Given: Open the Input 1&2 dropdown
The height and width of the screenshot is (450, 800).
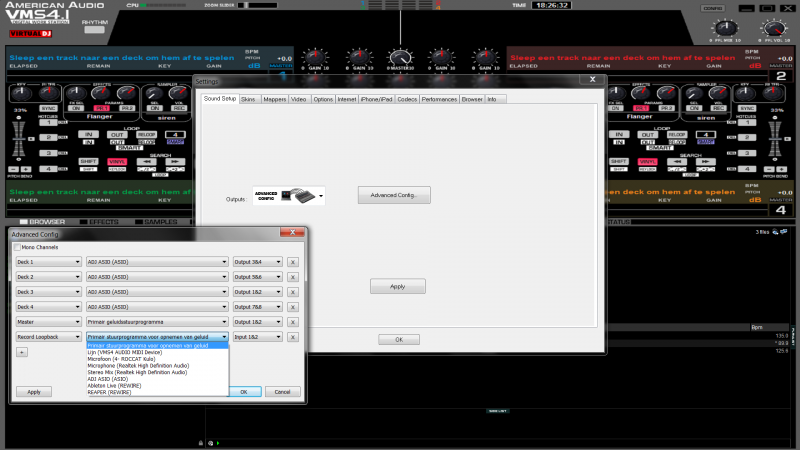Looking at the screenshot, I should (258, 337).
